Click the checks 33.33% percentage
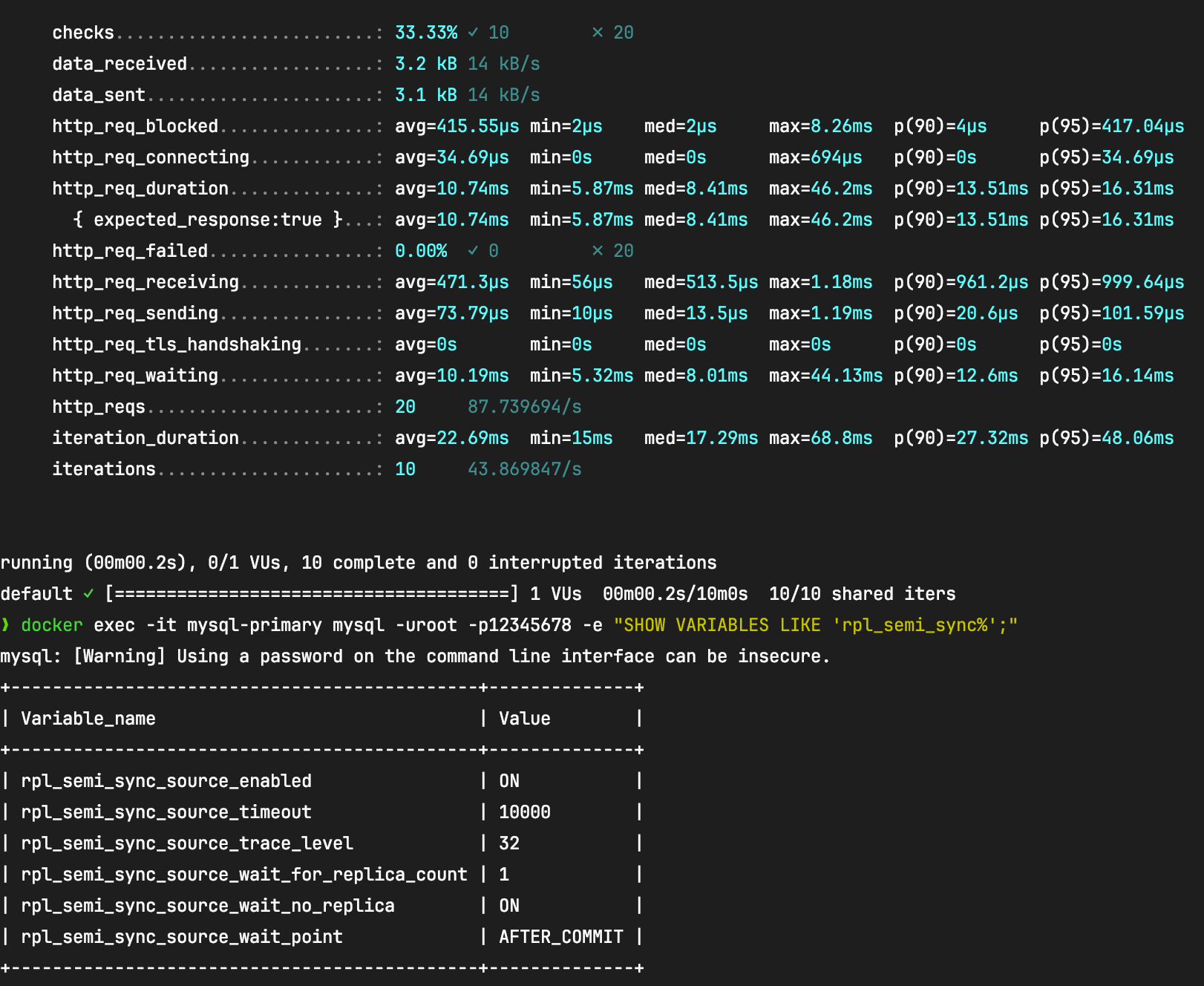The image size is (1204, 986). 426,32
